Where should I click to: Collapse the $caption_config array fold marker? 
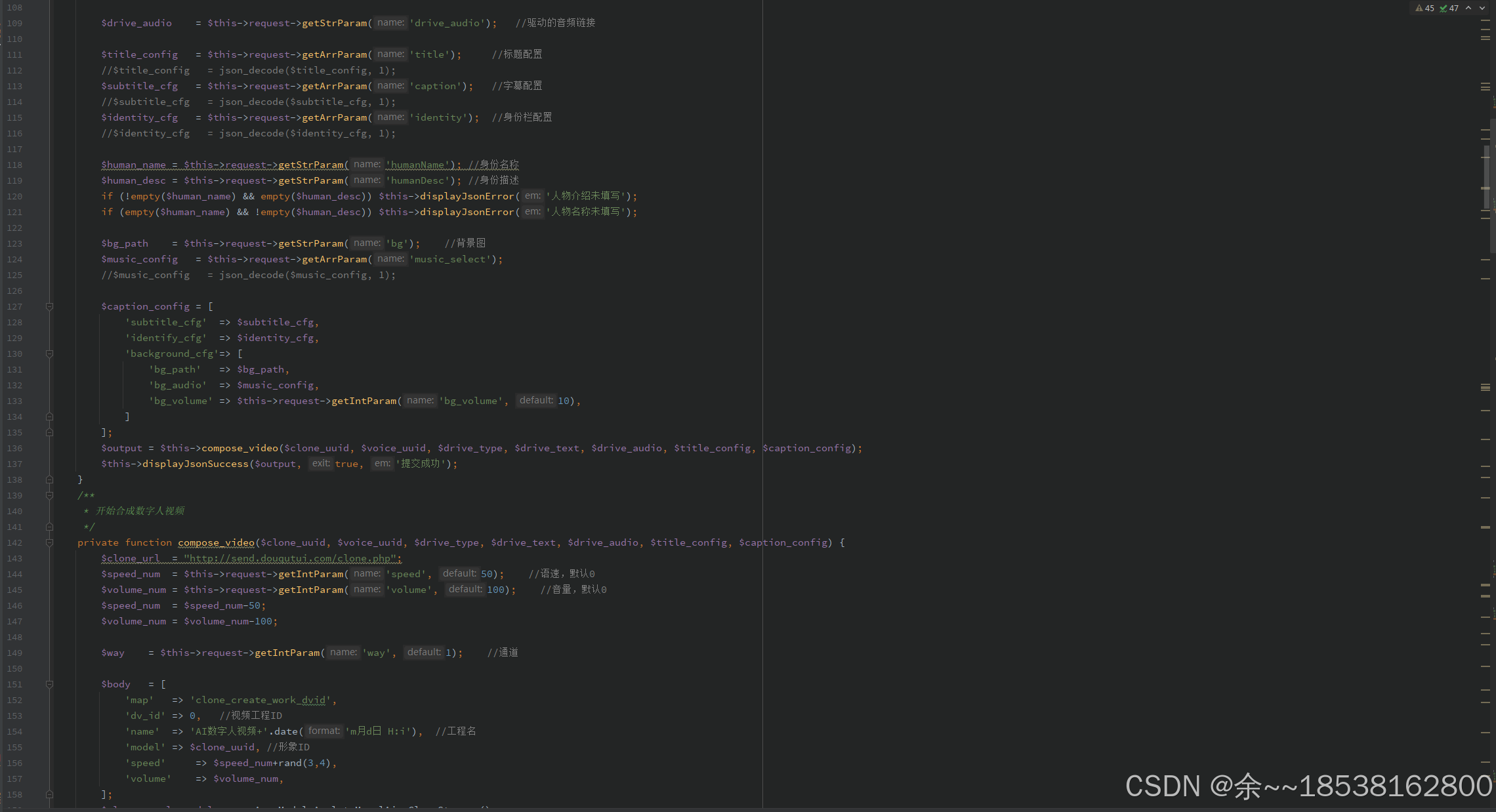click(x=49, y=306)
